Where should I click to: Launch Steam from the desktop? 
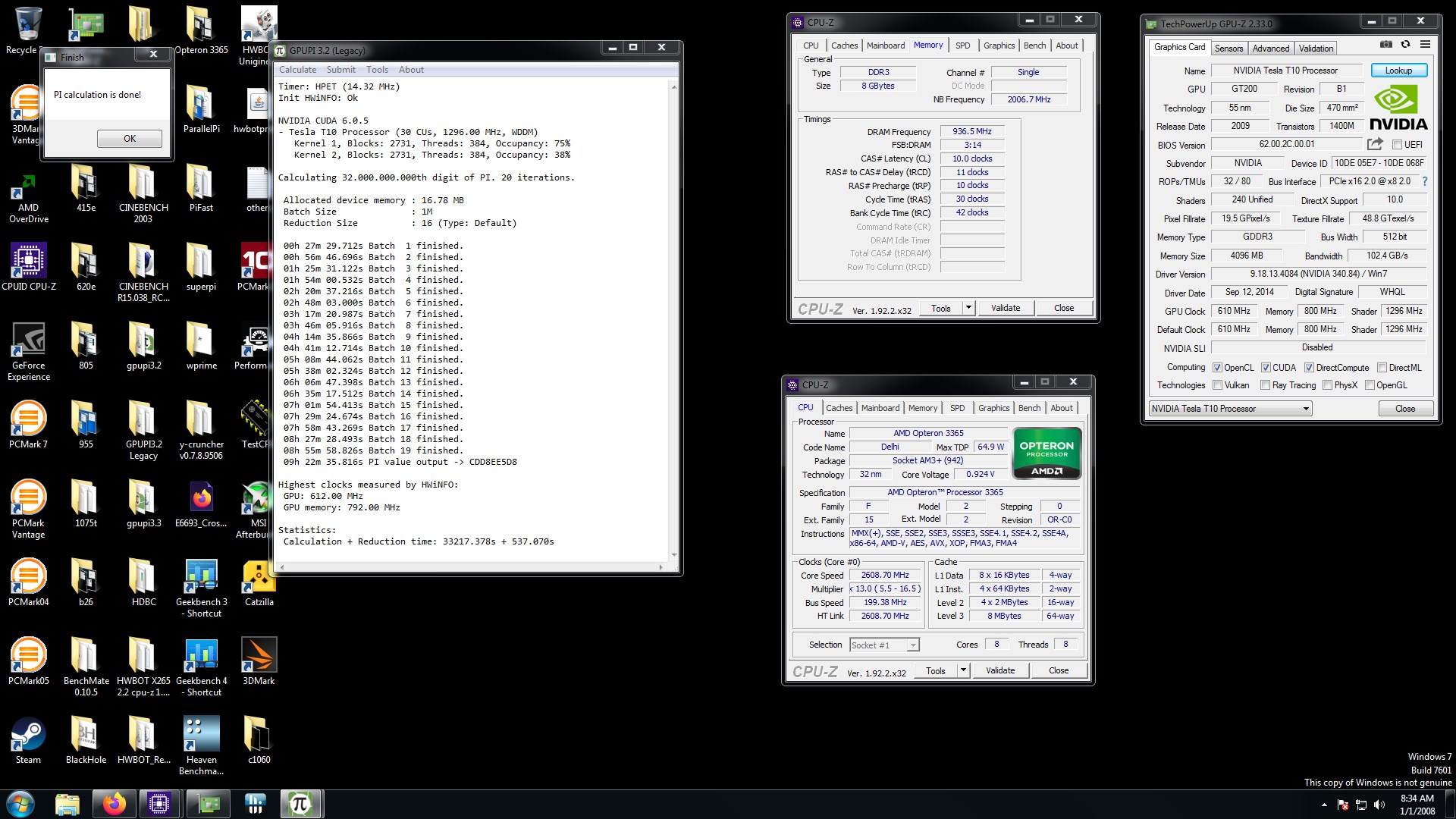coord(28,740)
